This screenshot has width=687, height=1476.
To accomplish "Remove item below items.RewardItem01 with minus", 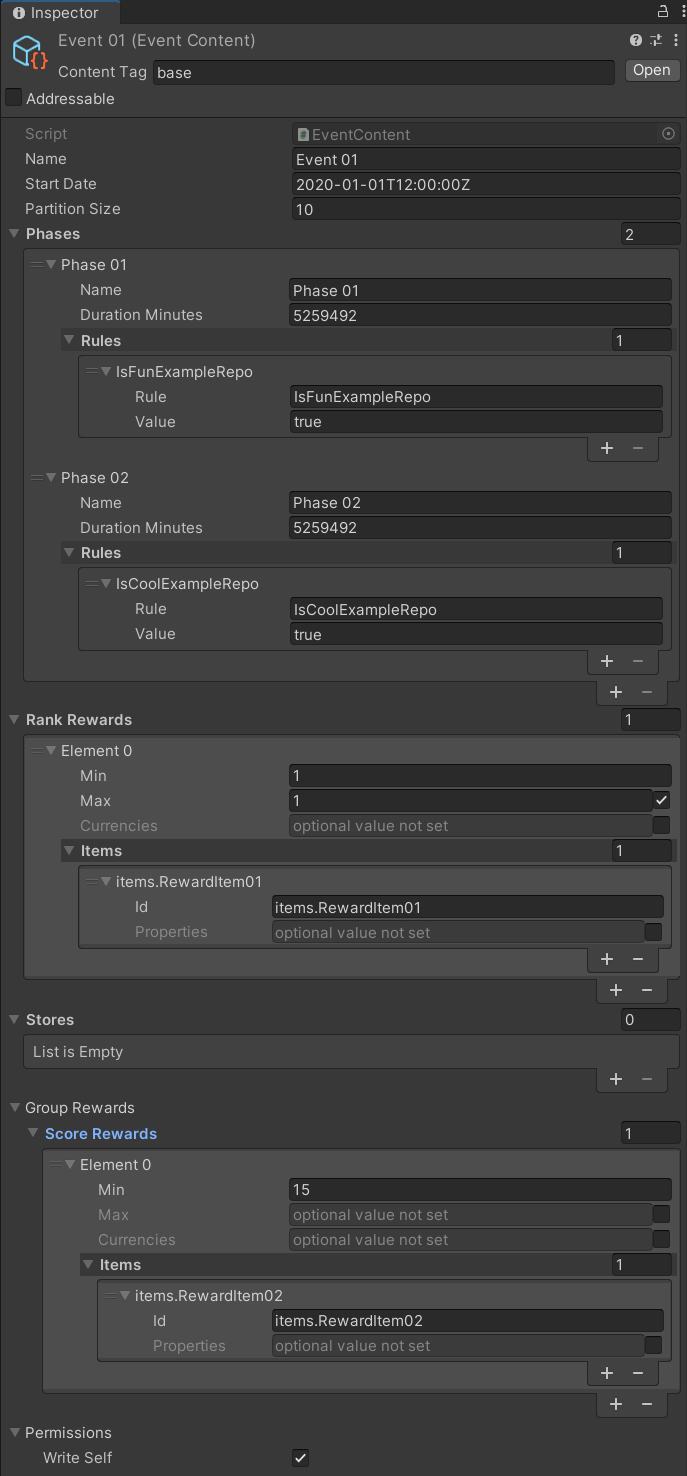I will coord(638,959).
